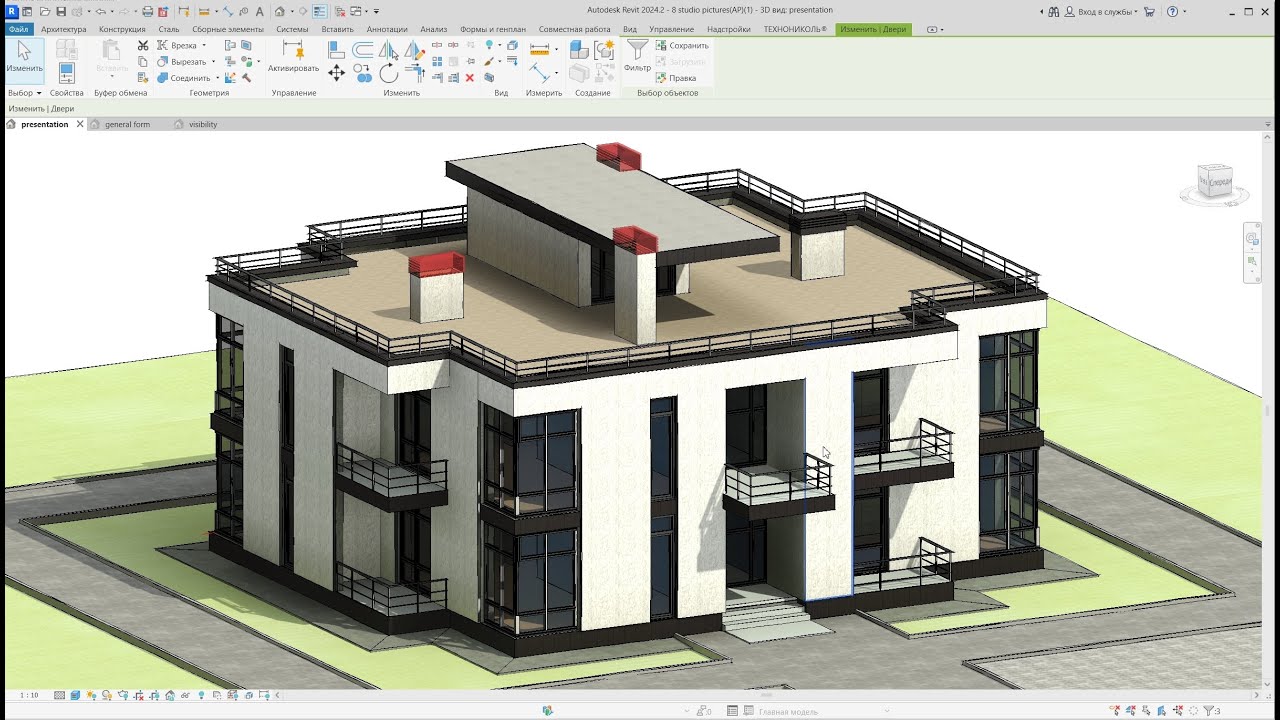
Task: Click the Save icon in quick access toolbar
Action: coord(61,12)
